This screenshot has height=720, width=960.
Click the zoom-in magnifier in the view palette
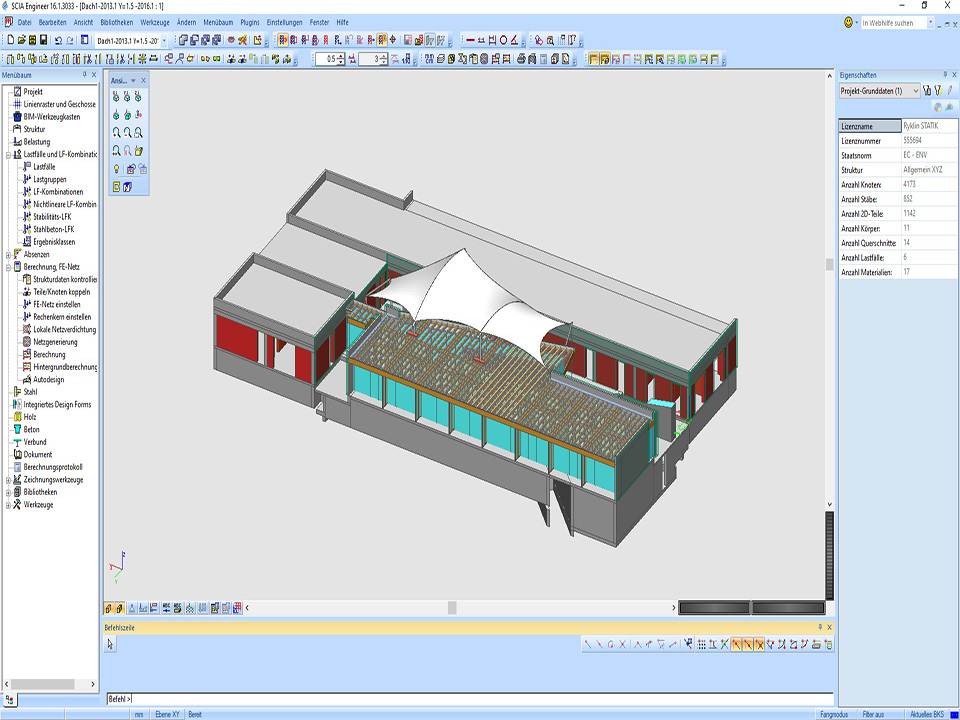117,132
